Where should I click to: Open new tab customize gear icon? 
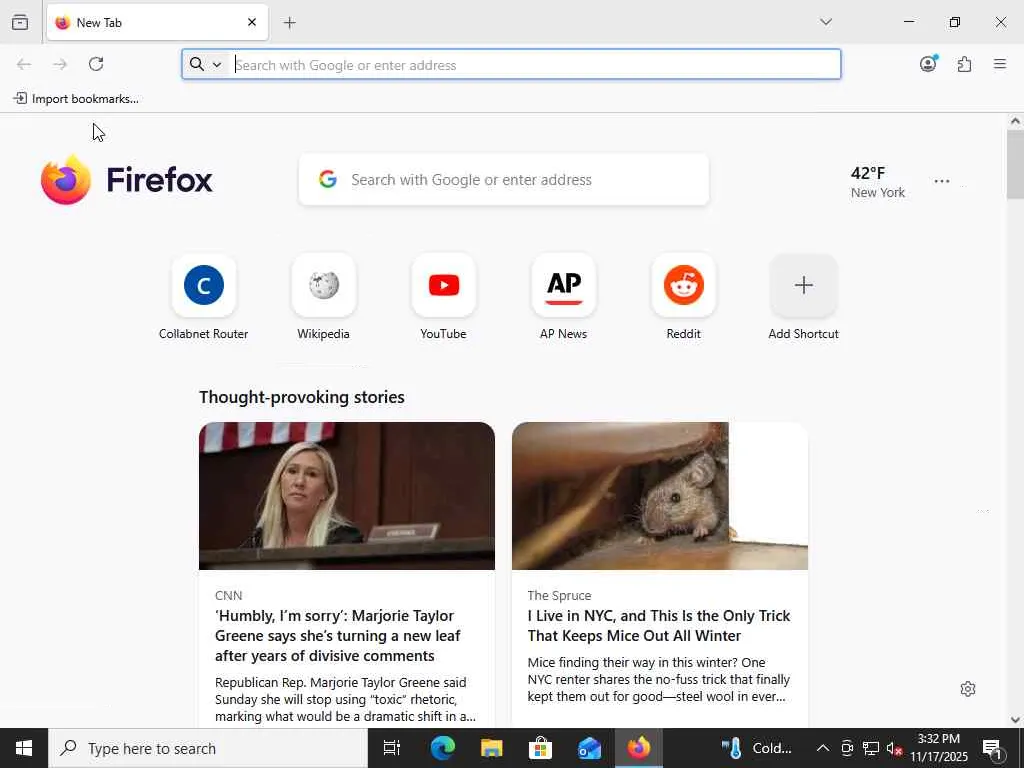pos(968,689)
